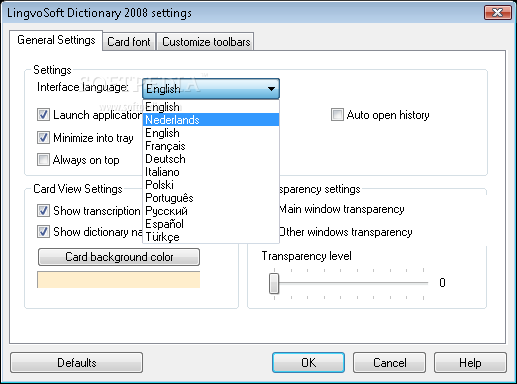Uncheck Show transcription checkbox

43,210
